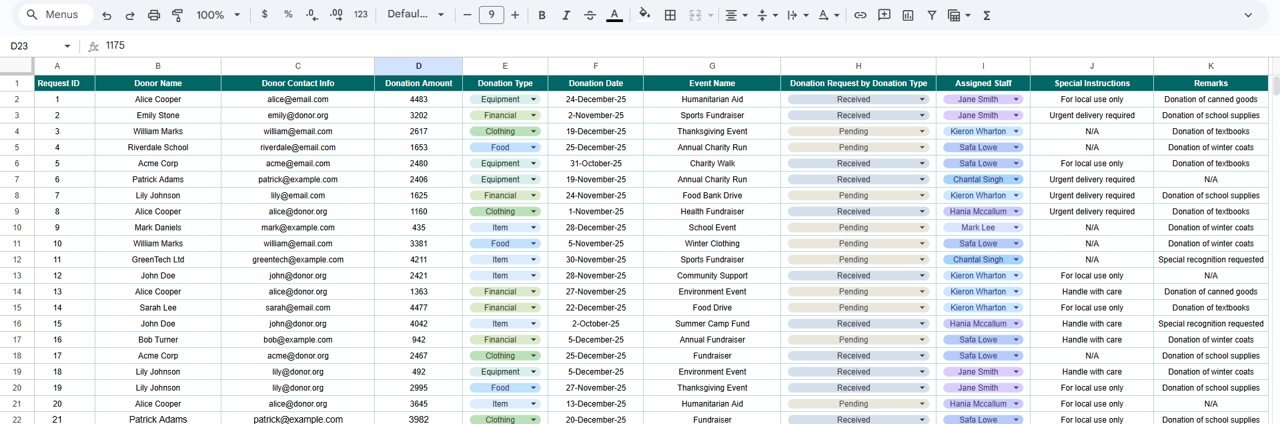
Task: Open the fill color picker
Action: pyautogui.click(x=643, y=15)
